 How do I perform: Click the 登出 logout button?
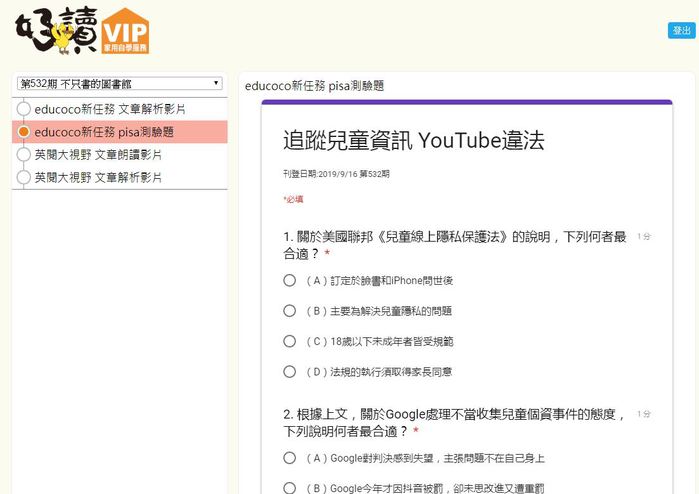(x=681, y=30)
